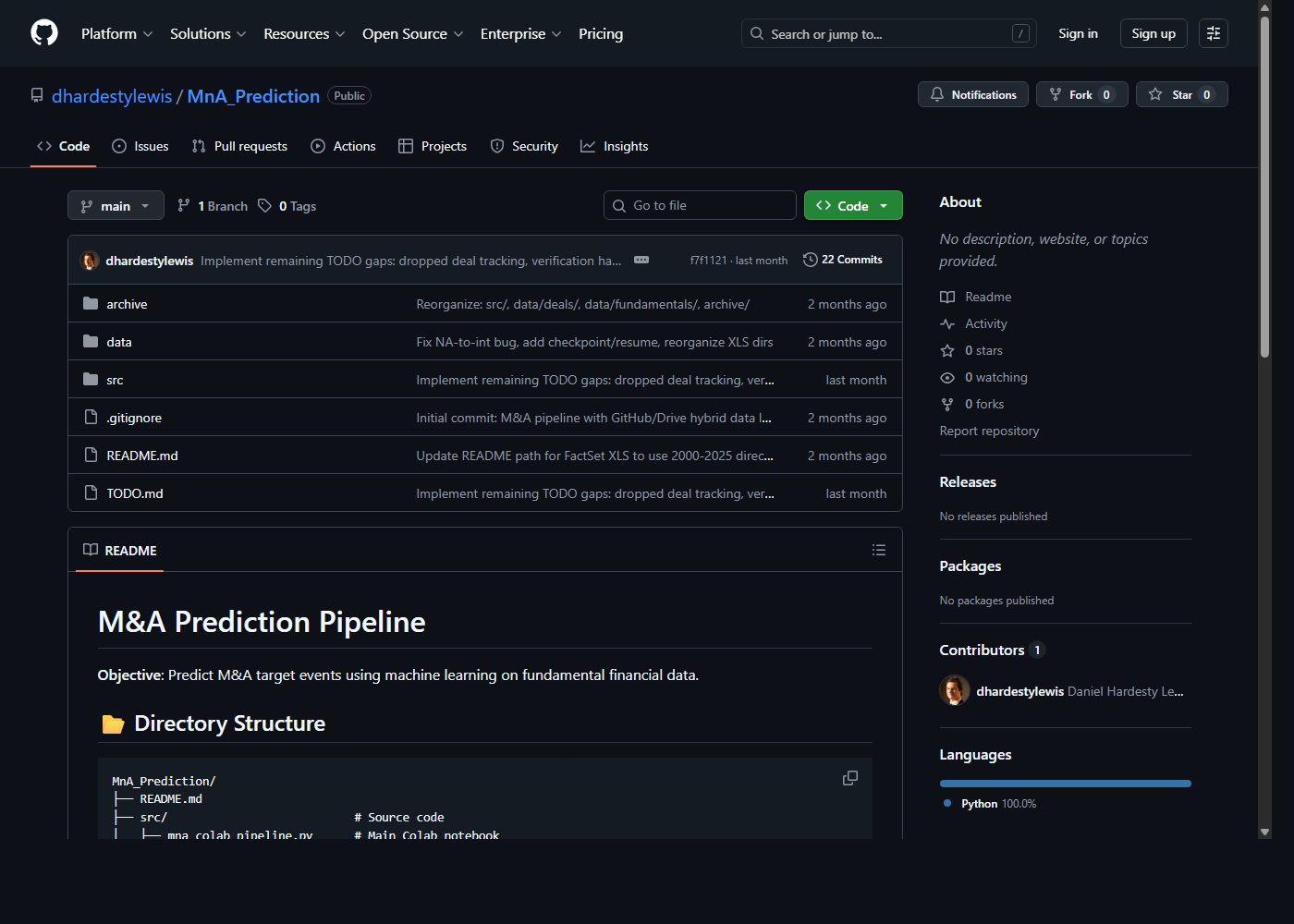Open the Insights tab
Screen dimensions: 1294x924
click(x=614, y=146)
